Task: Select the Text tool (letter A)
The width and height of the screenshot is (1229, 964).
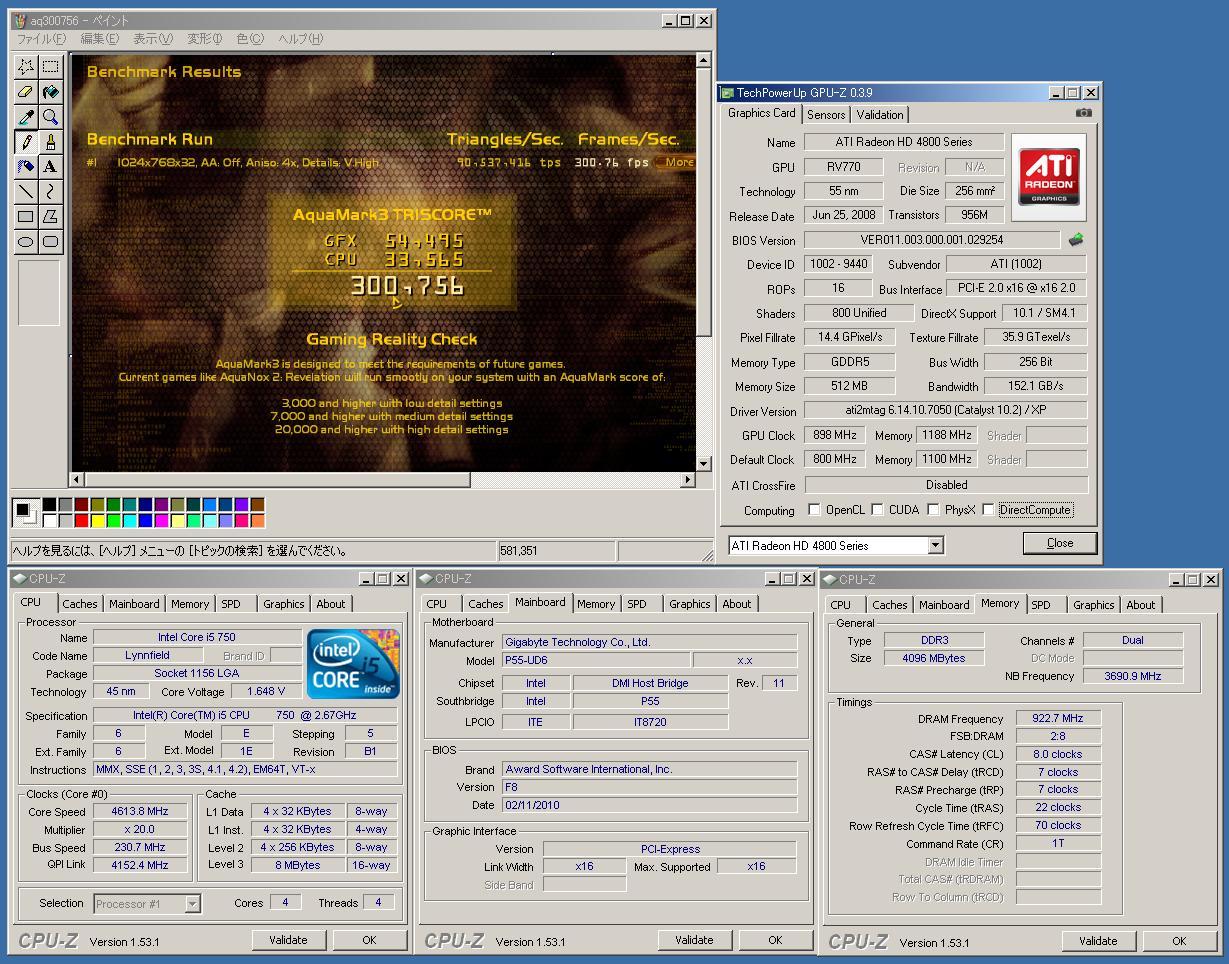Action: click(50, 167)
